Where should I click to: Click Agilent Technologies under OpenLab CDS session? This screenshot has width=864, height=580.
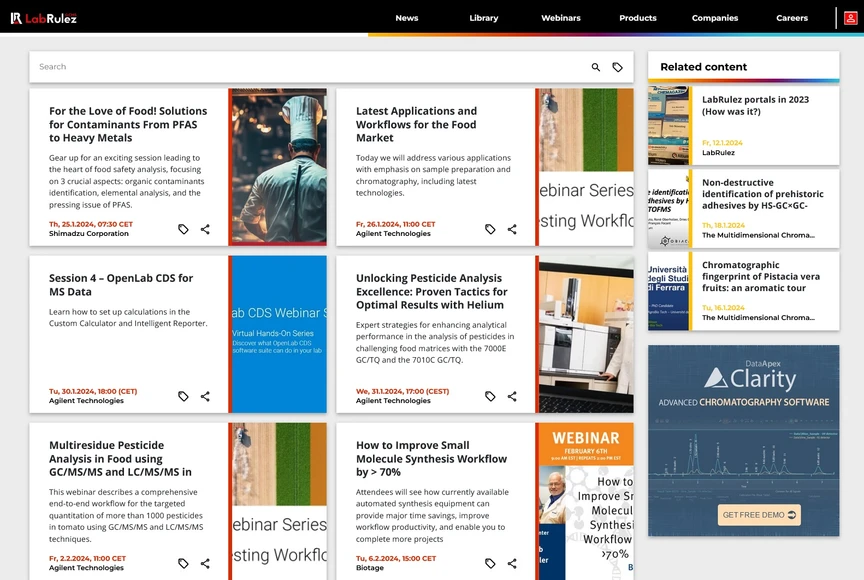(x=87, y=400)
